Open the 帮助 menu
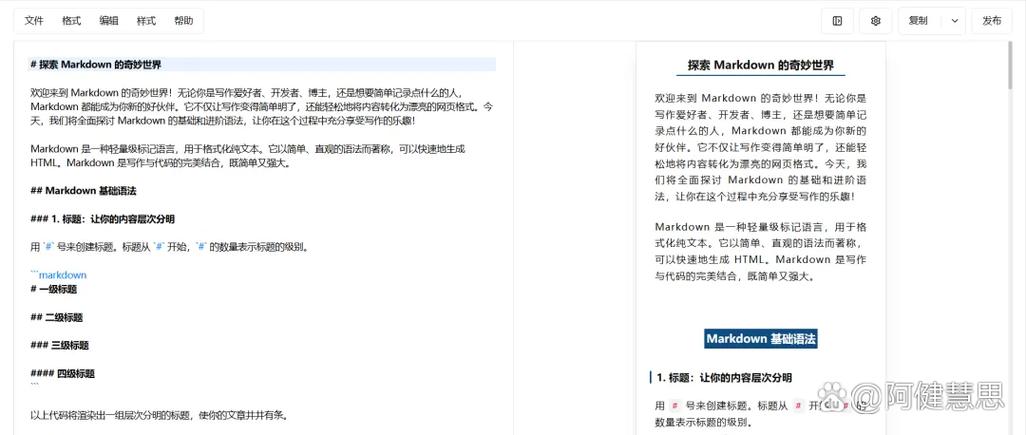The width and height of the screenshot is (1026, 435). click(183, 21)
